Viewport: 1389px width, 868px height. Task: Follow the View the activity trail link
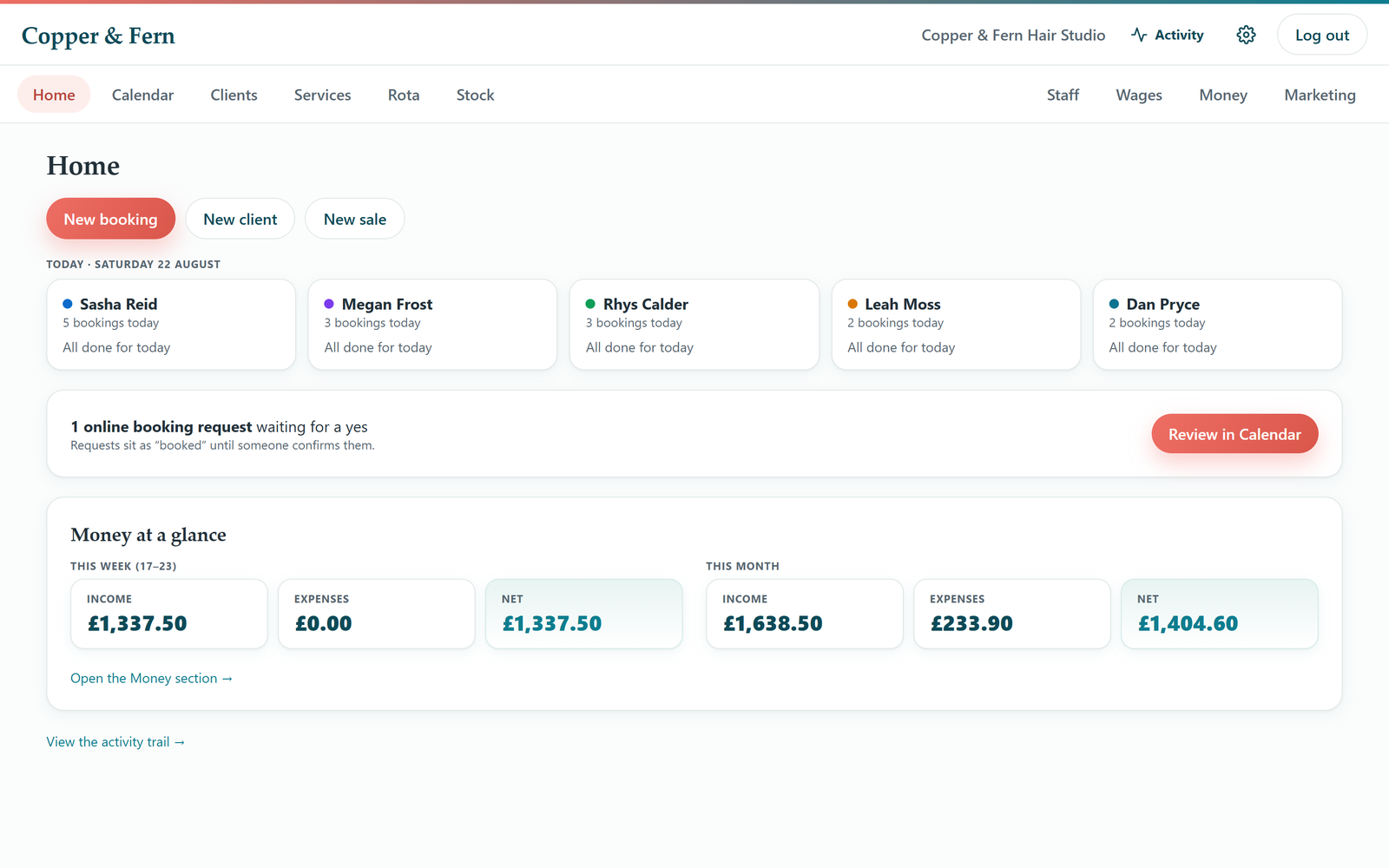(115, 742)
